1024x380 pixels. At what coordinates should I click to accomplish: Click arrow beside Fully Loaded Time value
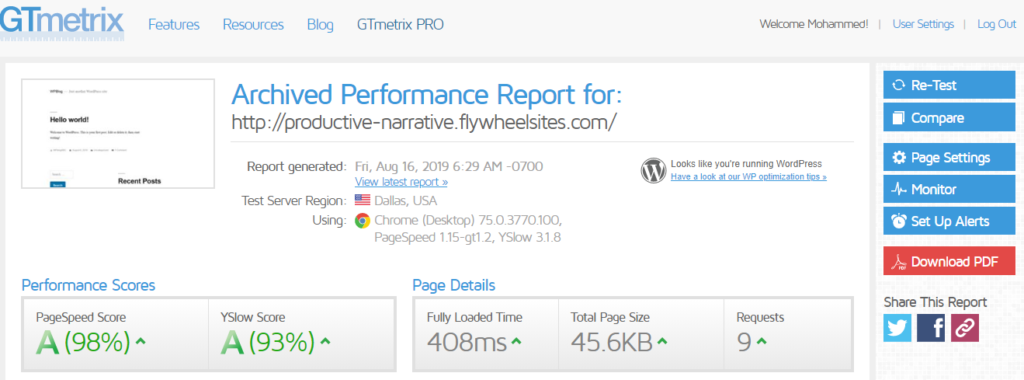point(517,341)
